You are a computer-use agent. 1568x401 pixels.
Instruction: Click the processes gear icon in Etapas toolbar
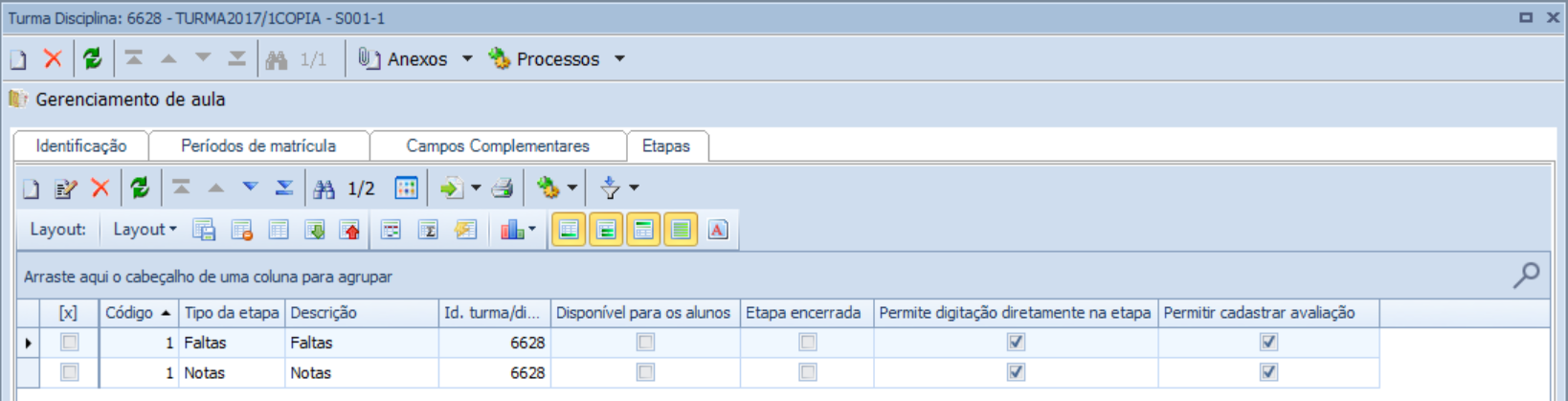[548, 189]
